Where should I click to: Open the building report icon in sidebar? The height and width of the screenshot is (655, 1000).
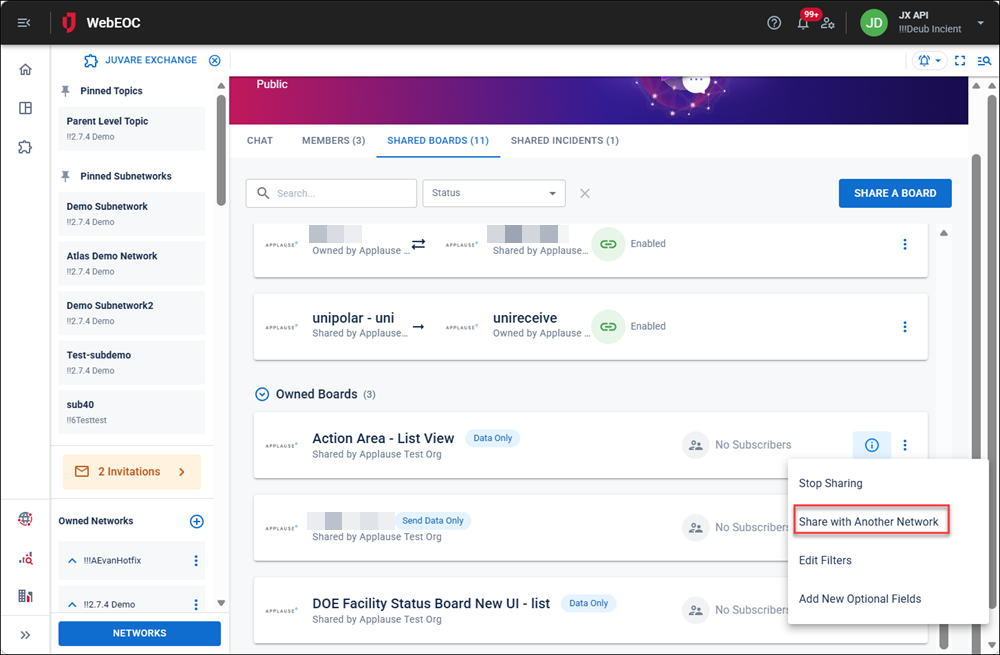(x=26, y=596)
